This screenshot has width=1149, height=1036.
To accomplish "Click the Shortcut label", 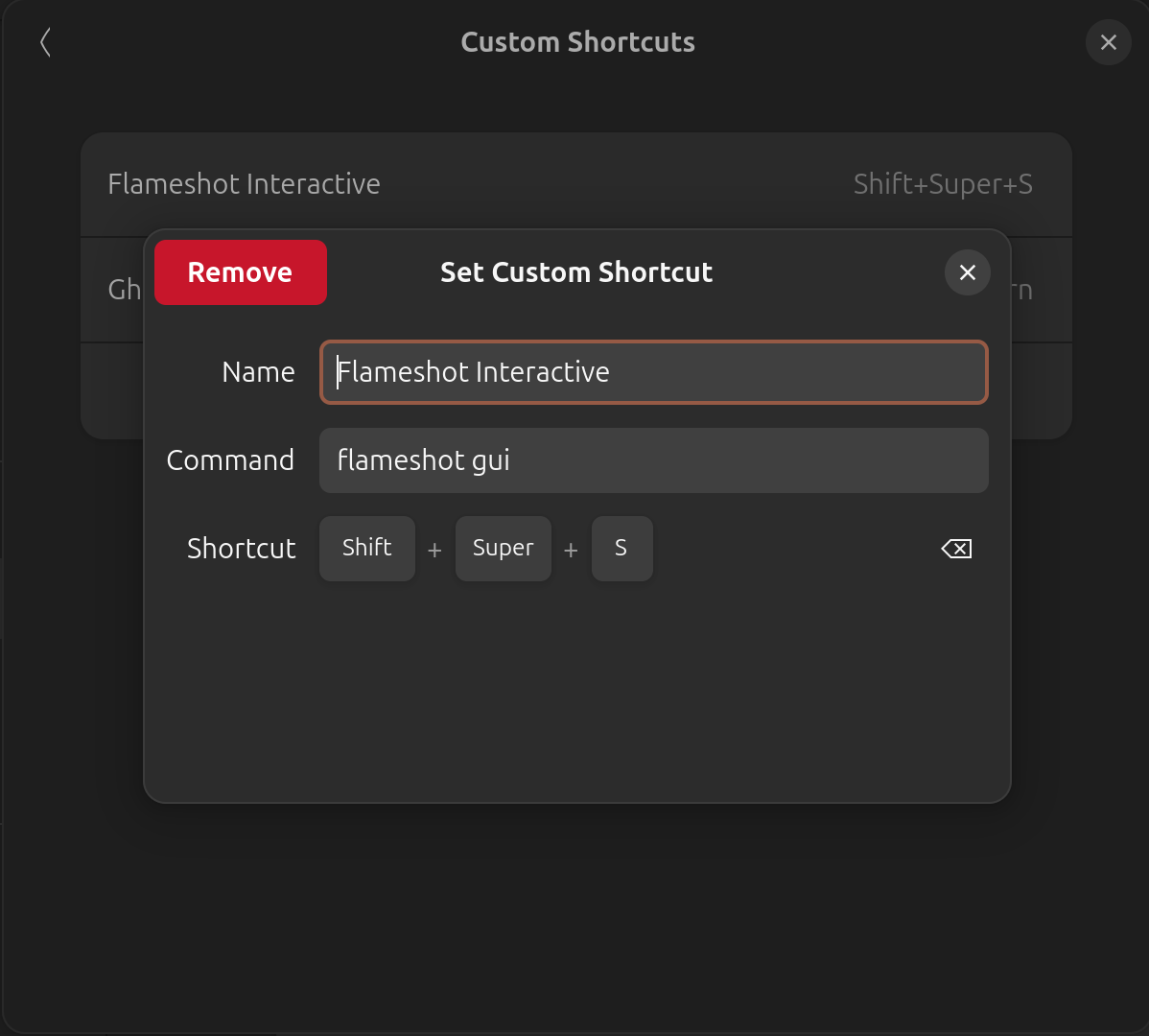I will (242, 549).
